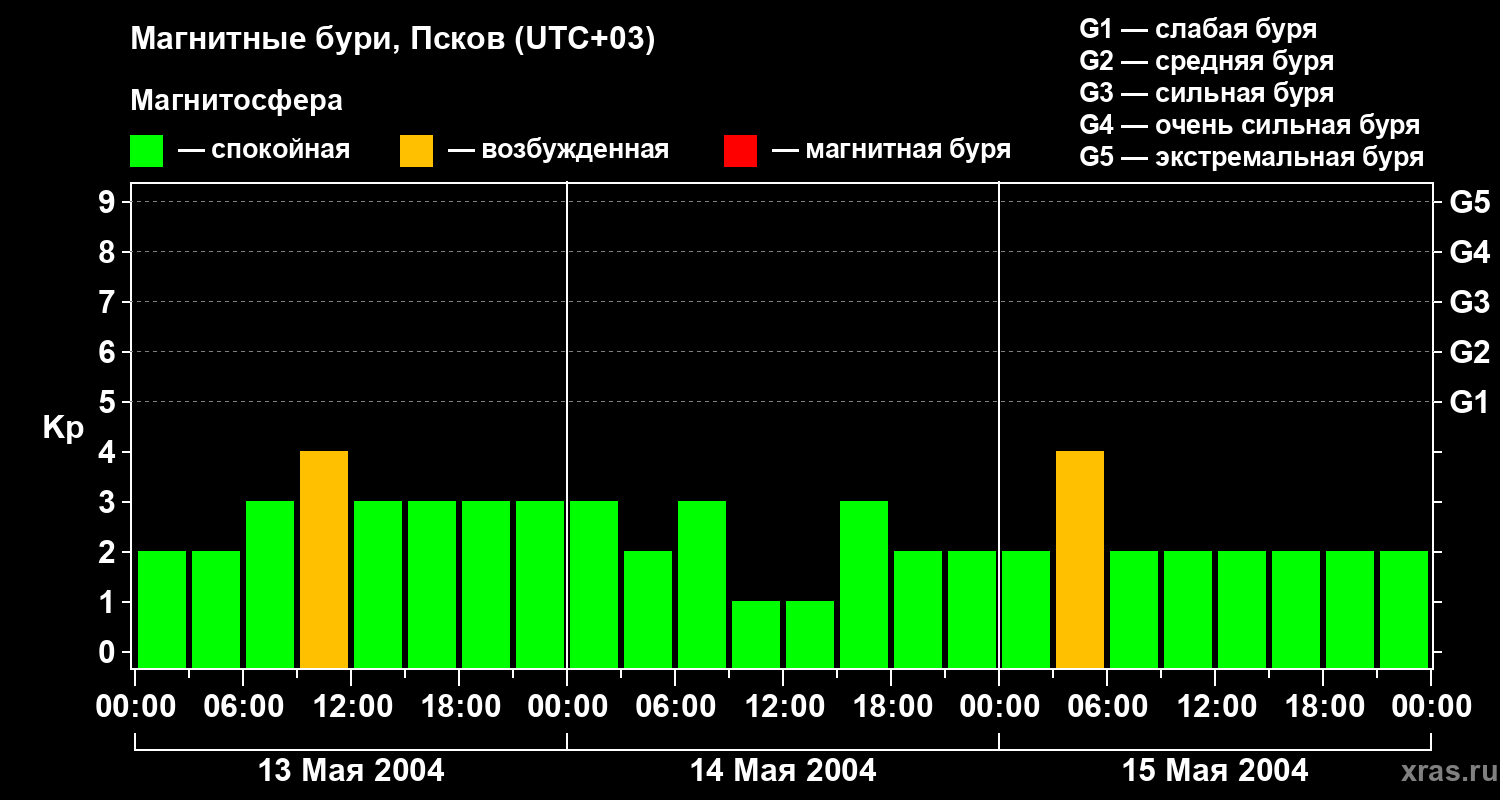Select the "14 Мая 2004" date label

click(783, 771)
